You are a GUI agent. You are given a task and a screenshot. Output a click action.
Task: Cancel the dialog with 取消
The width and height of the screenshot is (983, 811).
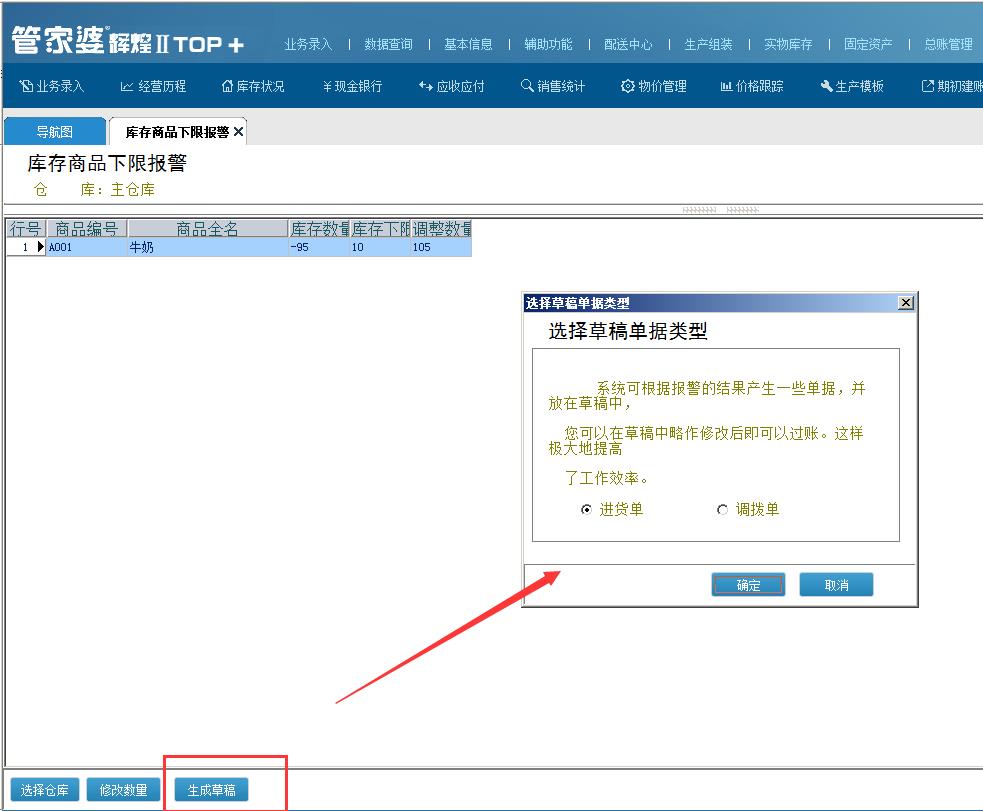[x=836, y=585]
